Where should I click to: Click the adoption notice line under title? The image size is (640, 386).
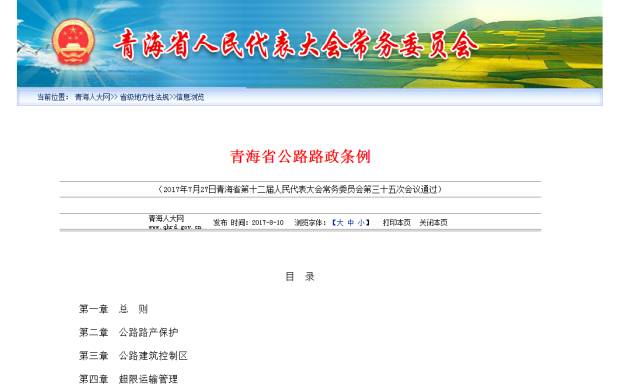point(300,189)
